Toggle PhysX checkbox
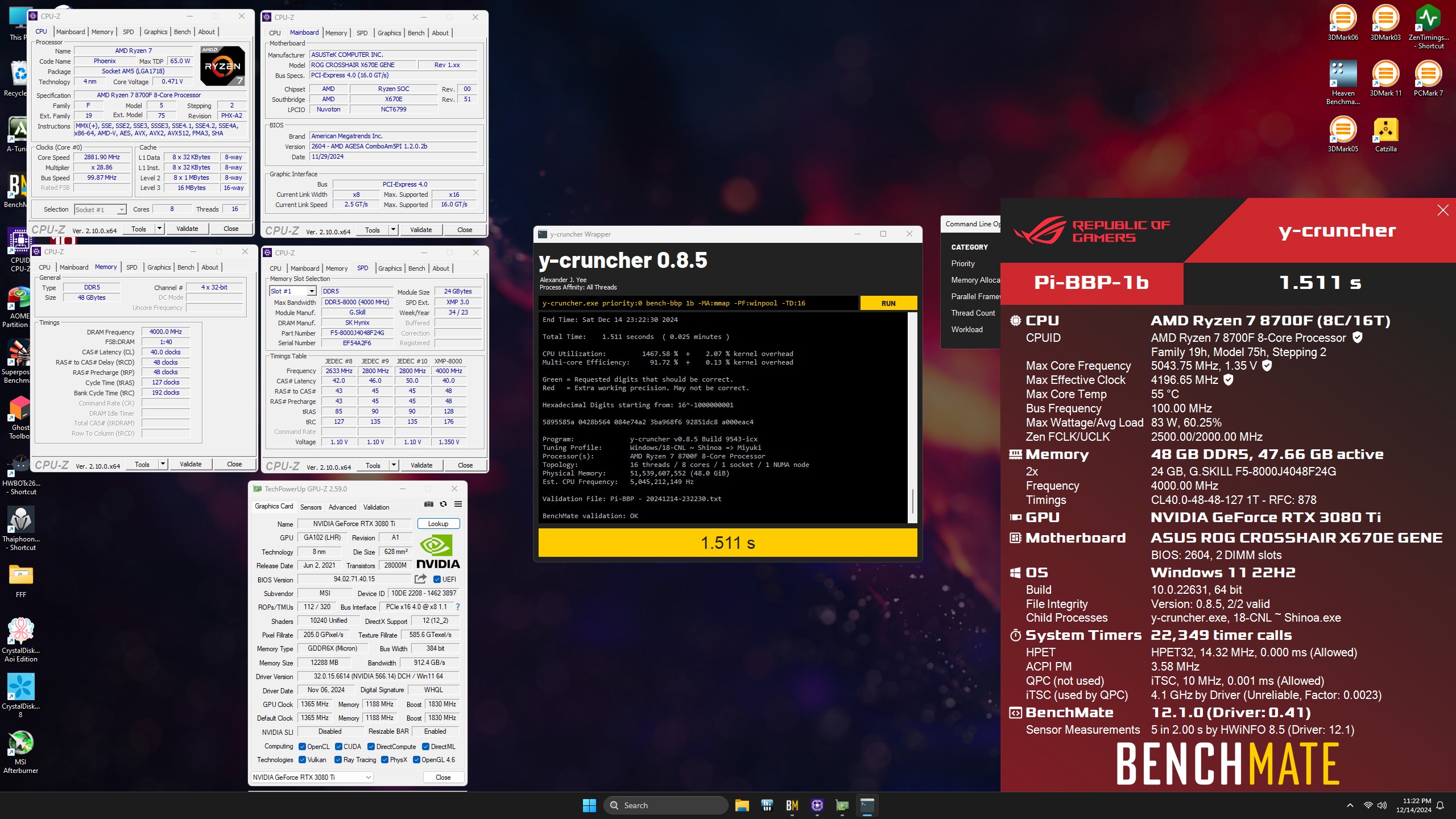The height and width of the screenshot is (819, 1456). [x=384, y=760]
